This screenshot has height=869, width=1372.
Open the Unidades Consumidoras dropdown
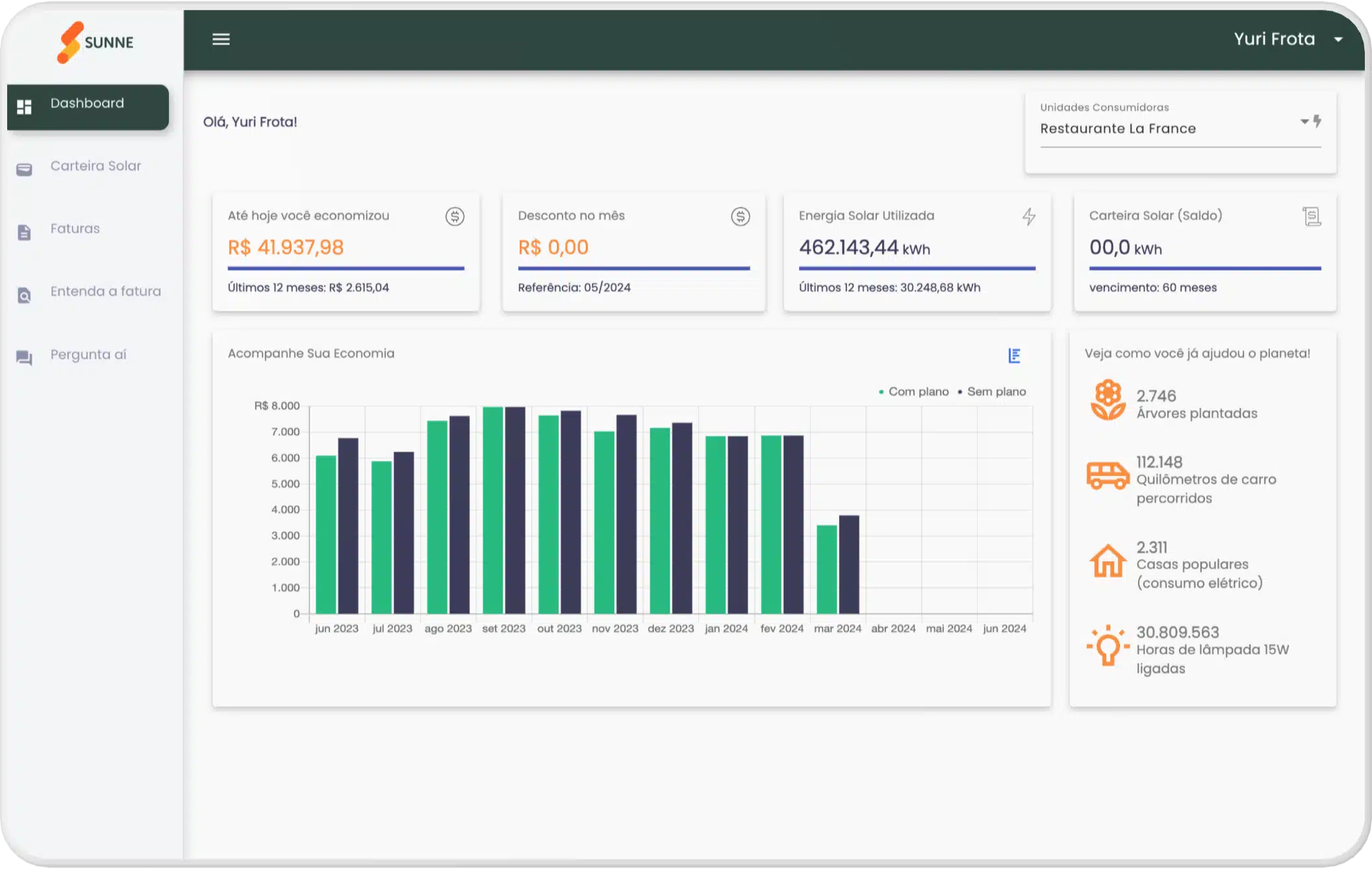(1180, 129)
